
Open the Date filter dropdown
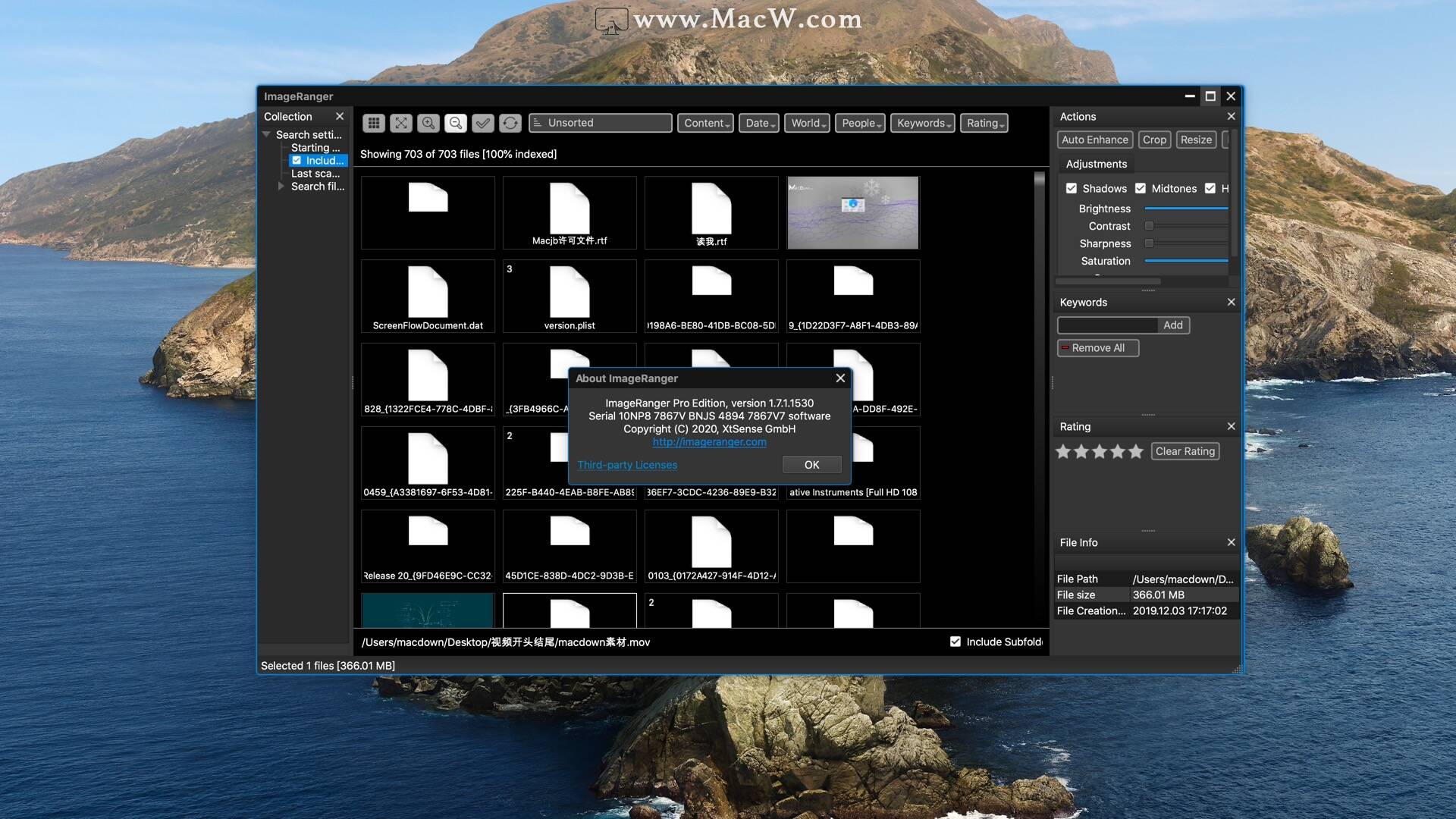coord(759,123)
